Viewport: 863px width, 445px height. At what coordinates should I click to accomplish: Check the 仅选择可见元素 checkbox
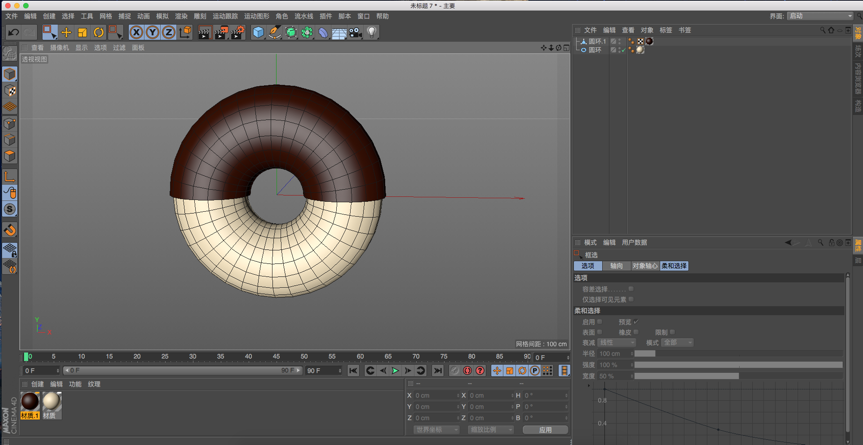click(x=631, y=299)
